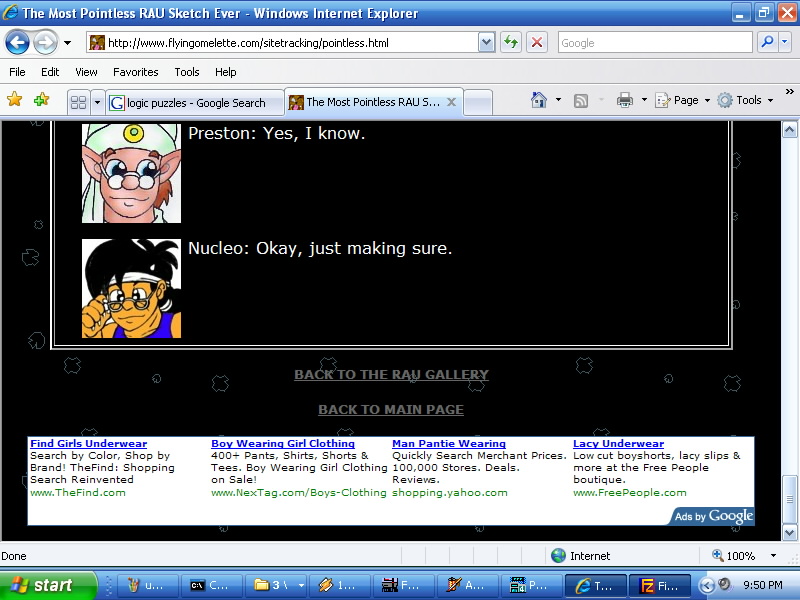Show more command bar items chevron
The image size is (800, 600).
pos(789,92)
